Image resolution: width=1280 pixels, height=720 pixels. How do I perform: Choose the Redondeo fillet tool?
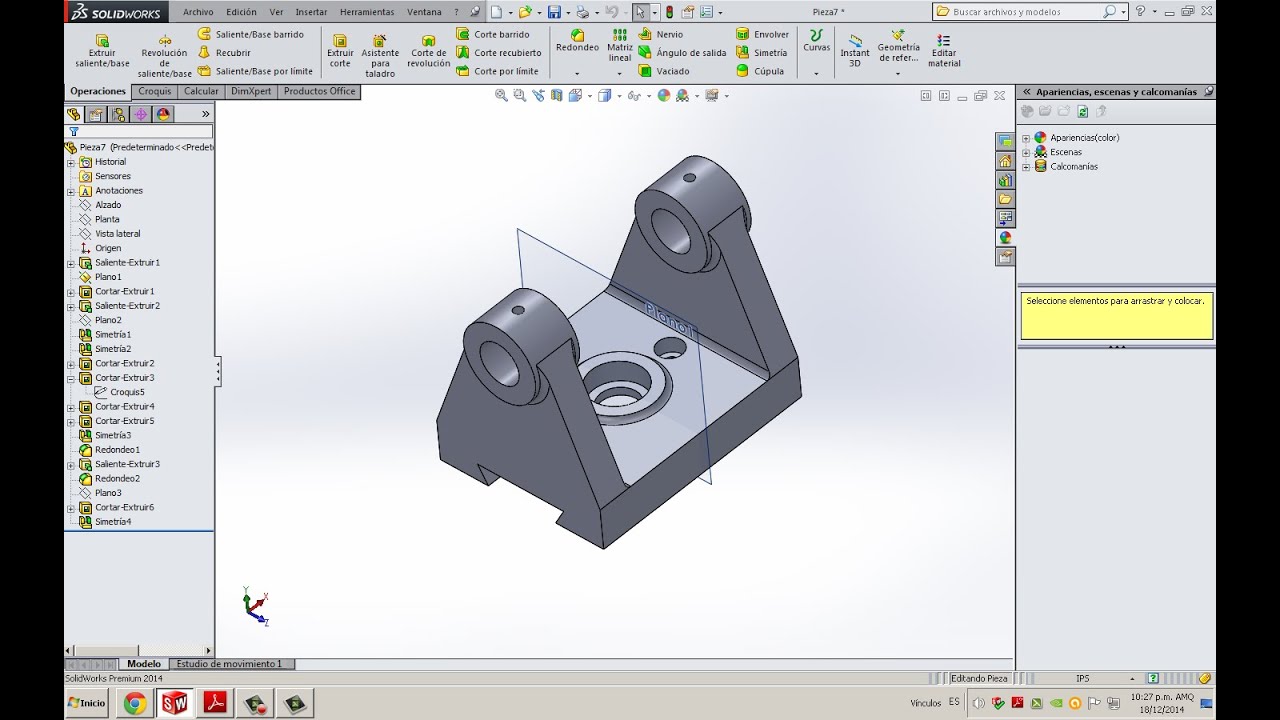(577, 41)
